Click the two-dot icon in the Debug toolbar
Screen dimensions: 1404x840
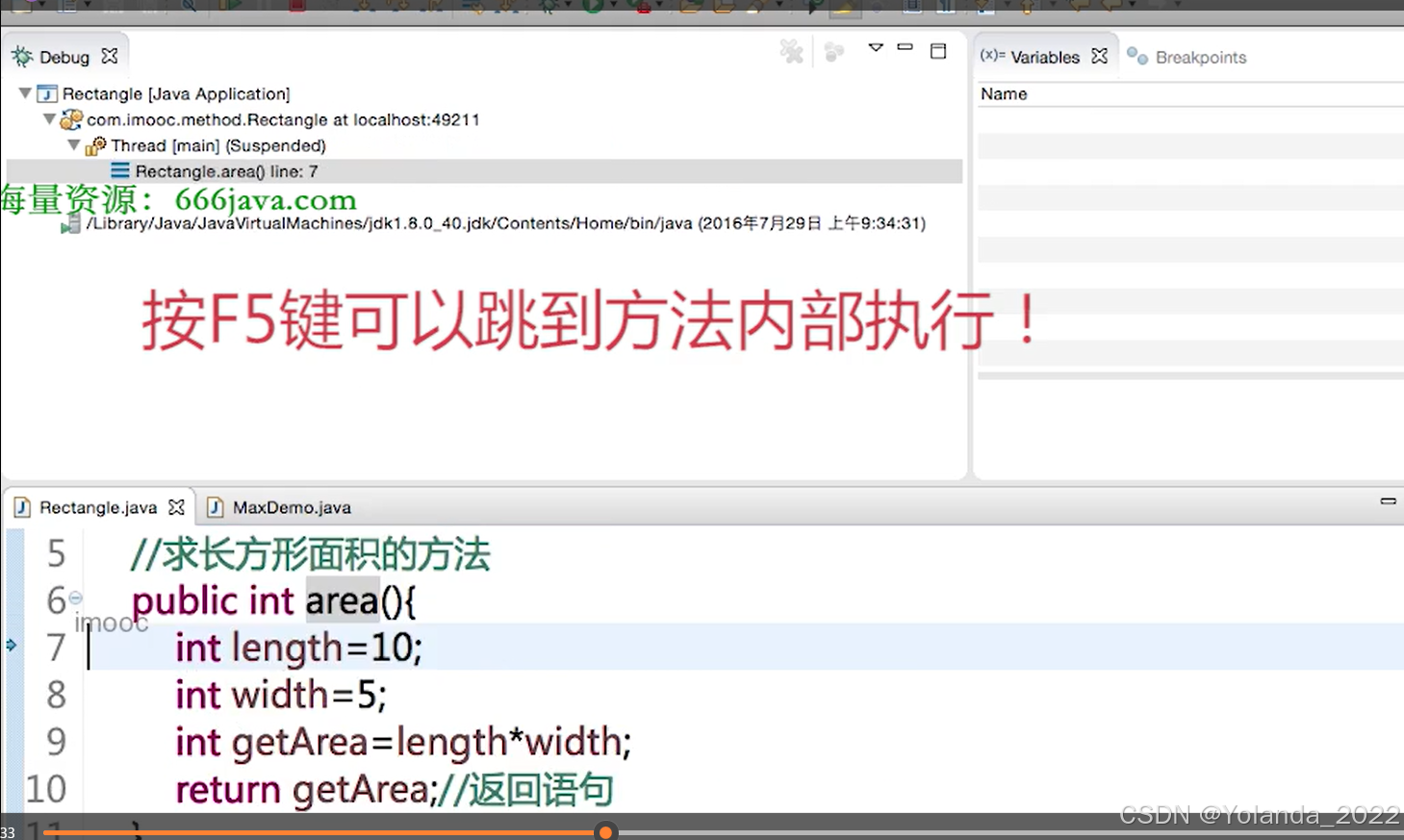pos(834,51)
